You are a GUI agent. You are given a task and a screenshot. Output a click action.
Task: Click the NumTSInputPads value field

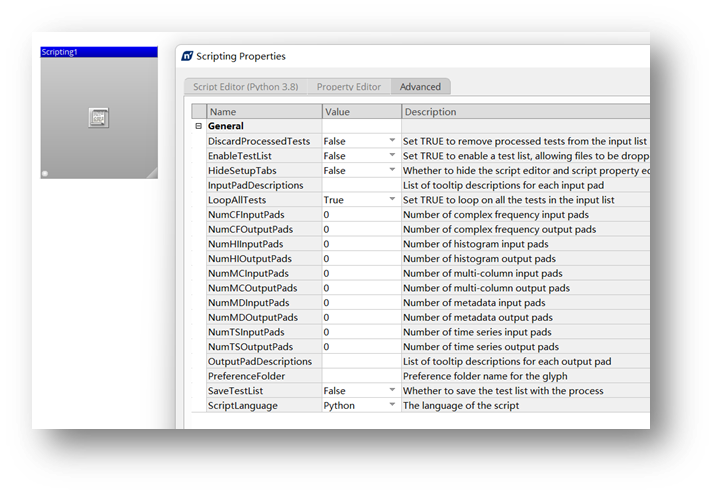click(360, 332)
